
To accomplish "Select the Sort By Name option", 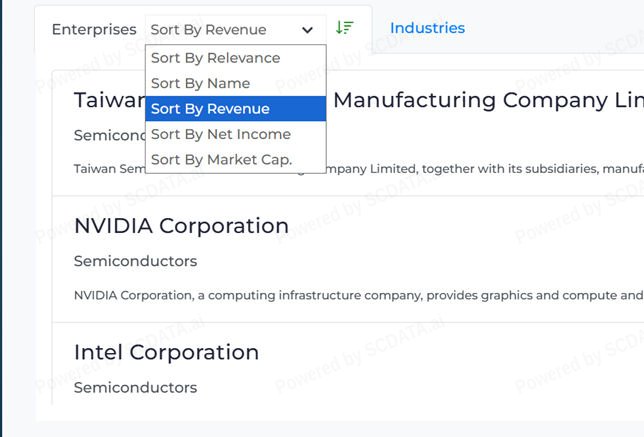I will pyautogui.click(x=201, y=83).
